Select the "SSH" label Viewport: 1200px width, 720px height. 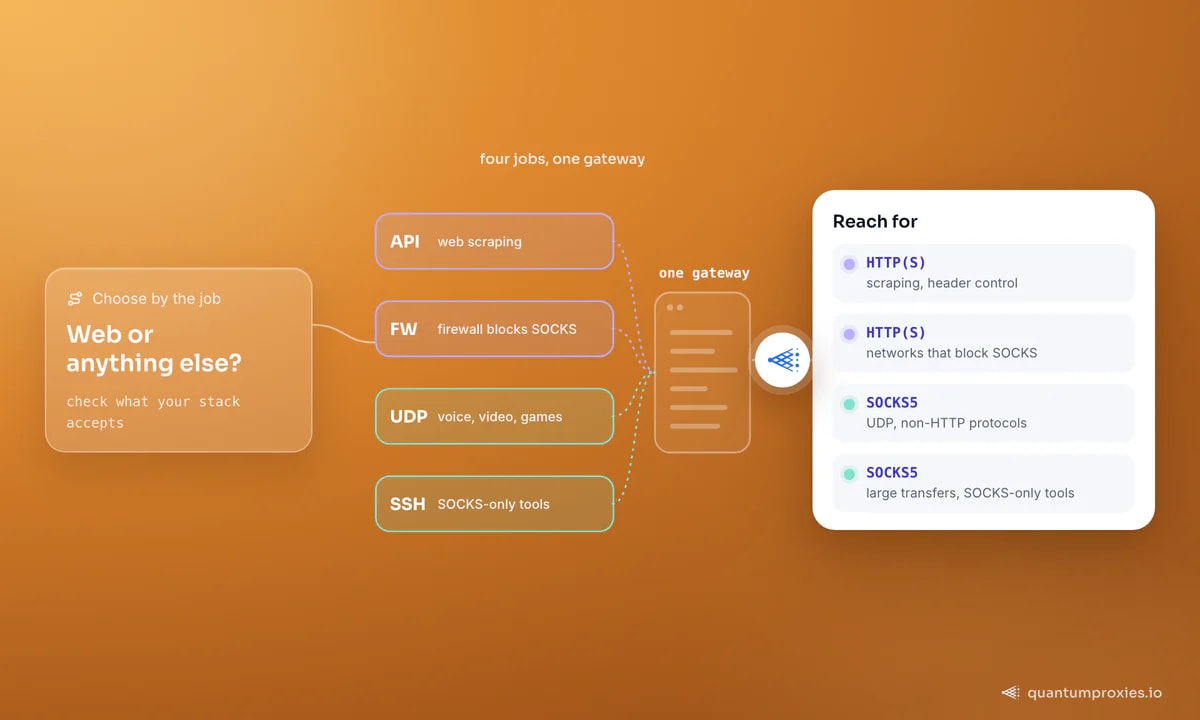[x=408, y=504]
